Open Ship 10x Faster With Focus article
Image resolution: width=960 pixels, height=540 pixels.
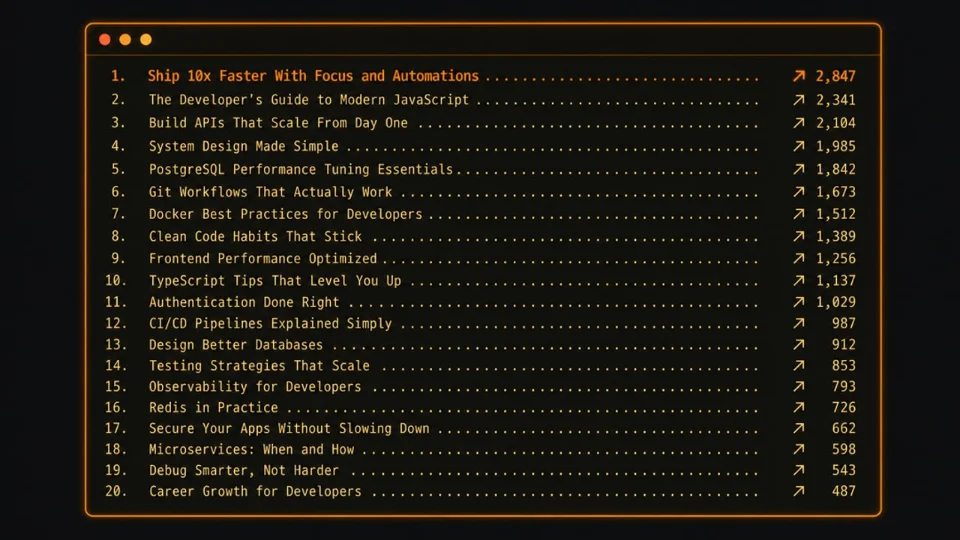click(313, 76)
